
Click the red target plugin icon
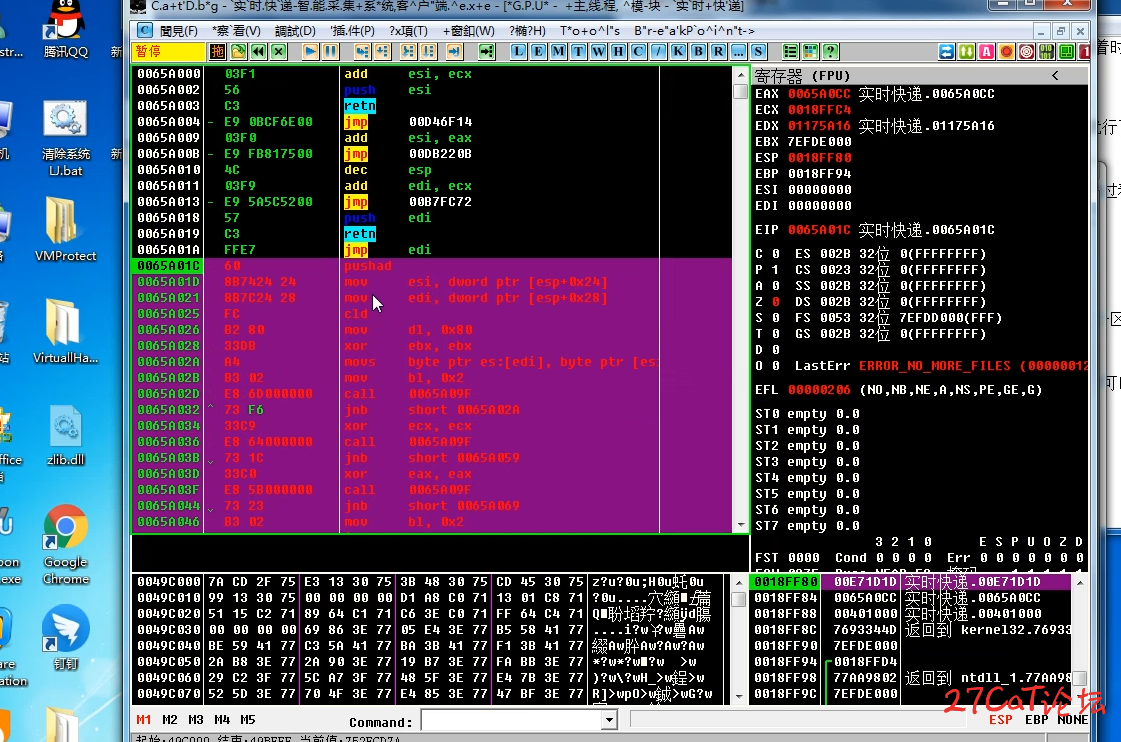pos(1027,51)
